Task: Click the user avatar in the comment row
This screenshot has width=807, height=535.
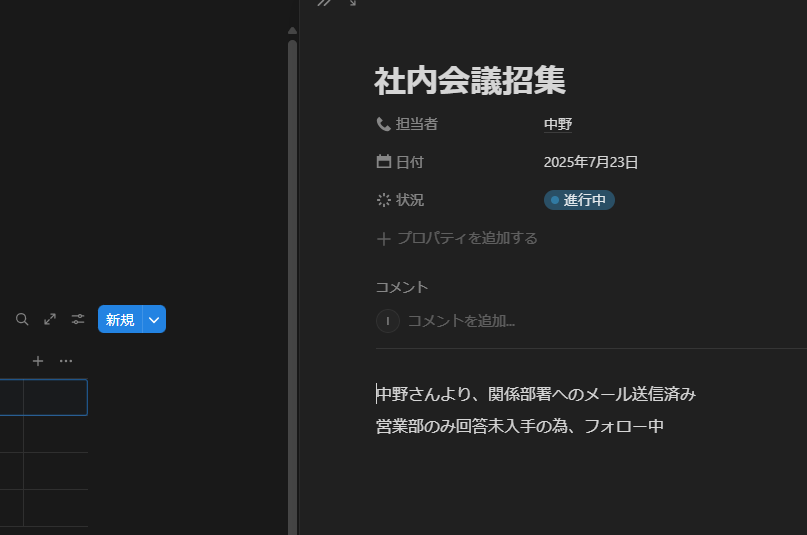Action: pyautogui.click(x=387, y=321)
